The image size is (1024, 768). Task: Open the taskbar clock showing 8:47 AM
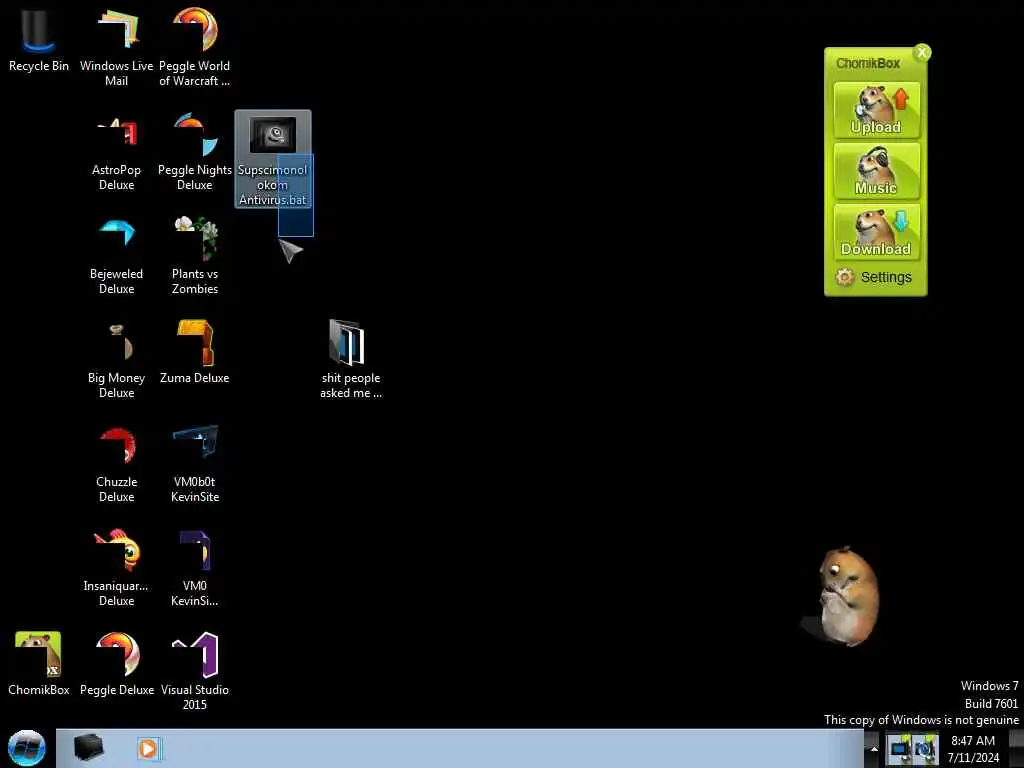(973, 749)
